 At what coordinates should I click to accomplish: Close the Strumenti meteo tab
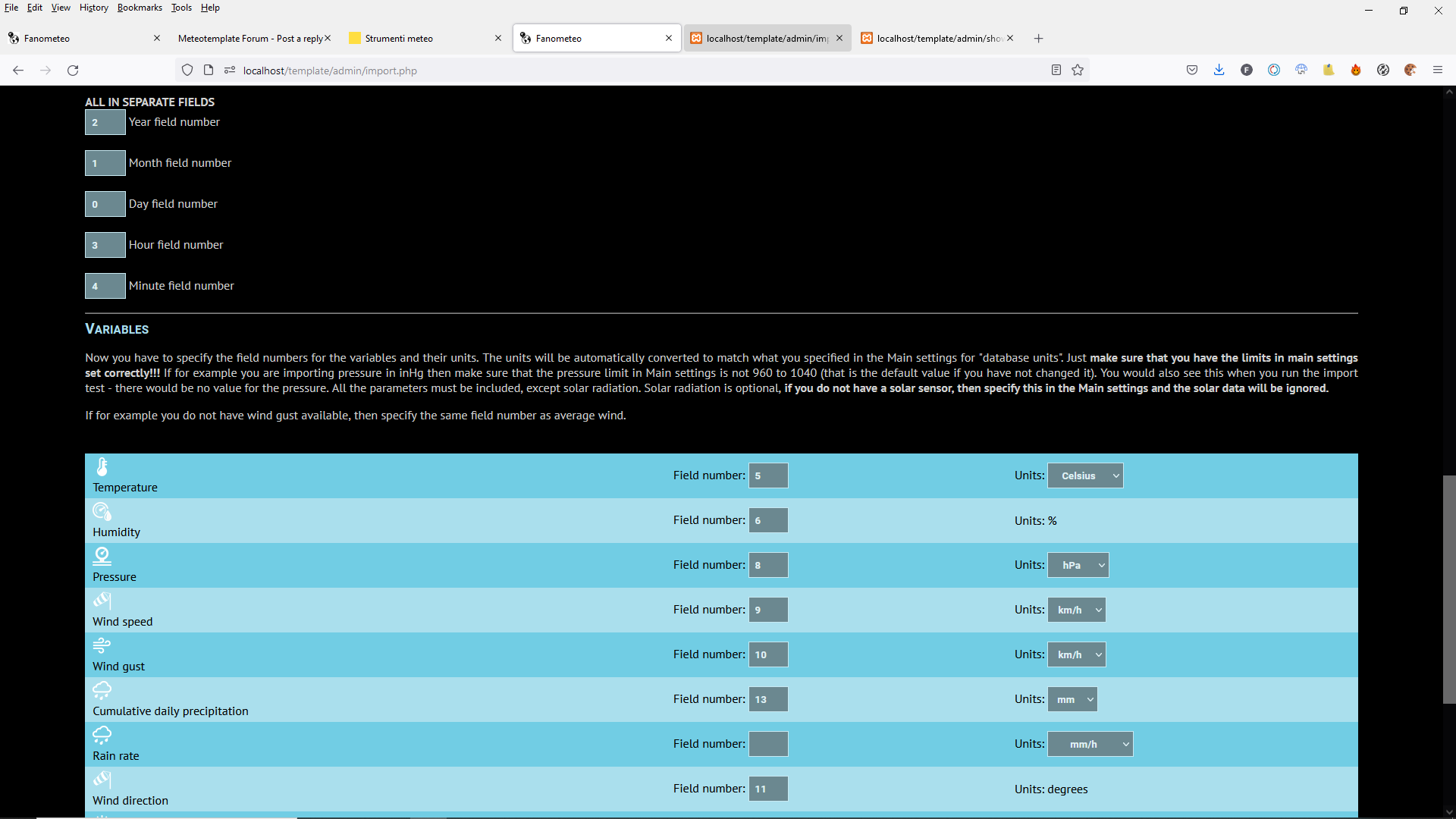[498, 38]
